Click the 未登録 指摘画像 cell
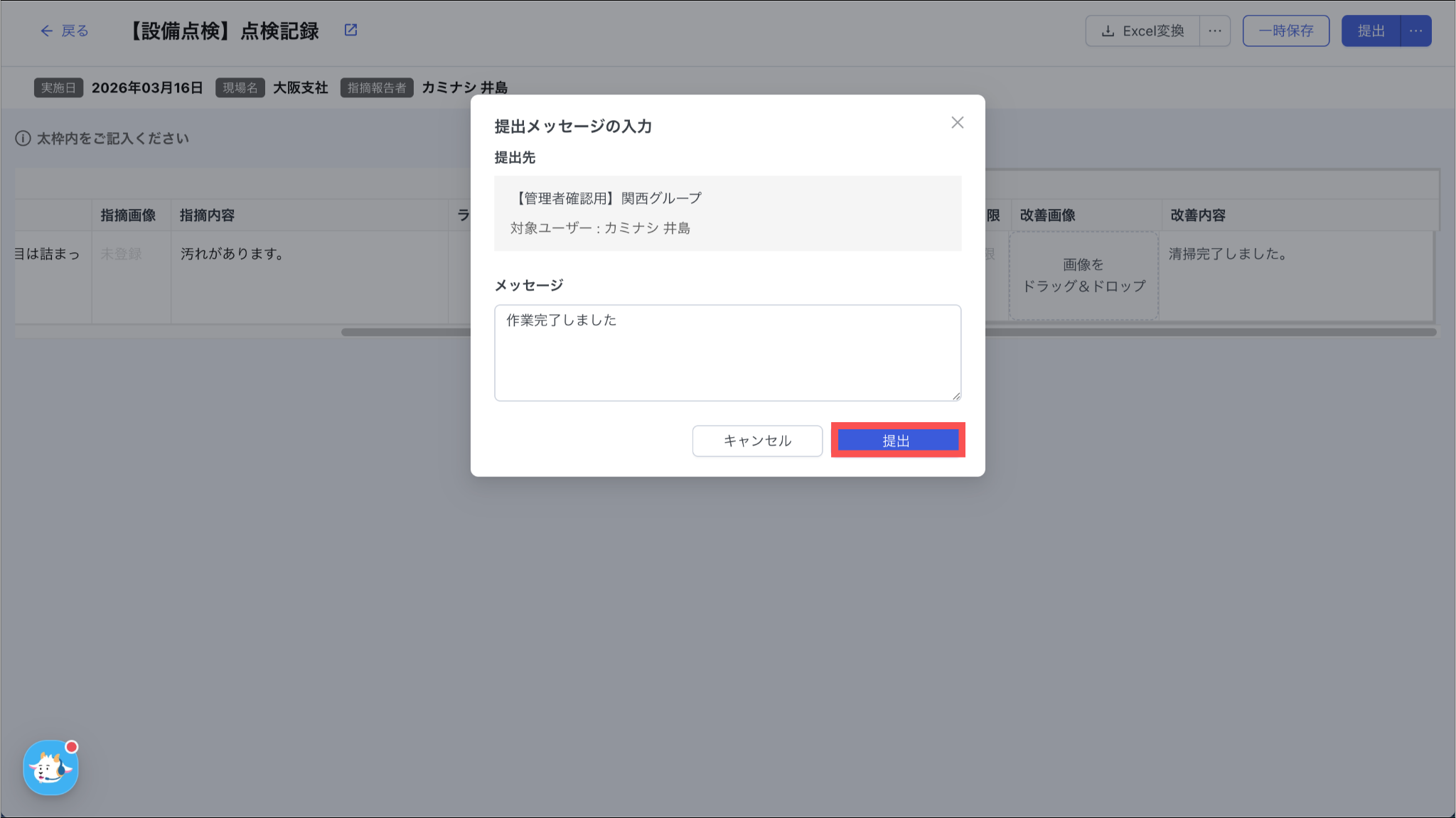 [x=122, y=254]
